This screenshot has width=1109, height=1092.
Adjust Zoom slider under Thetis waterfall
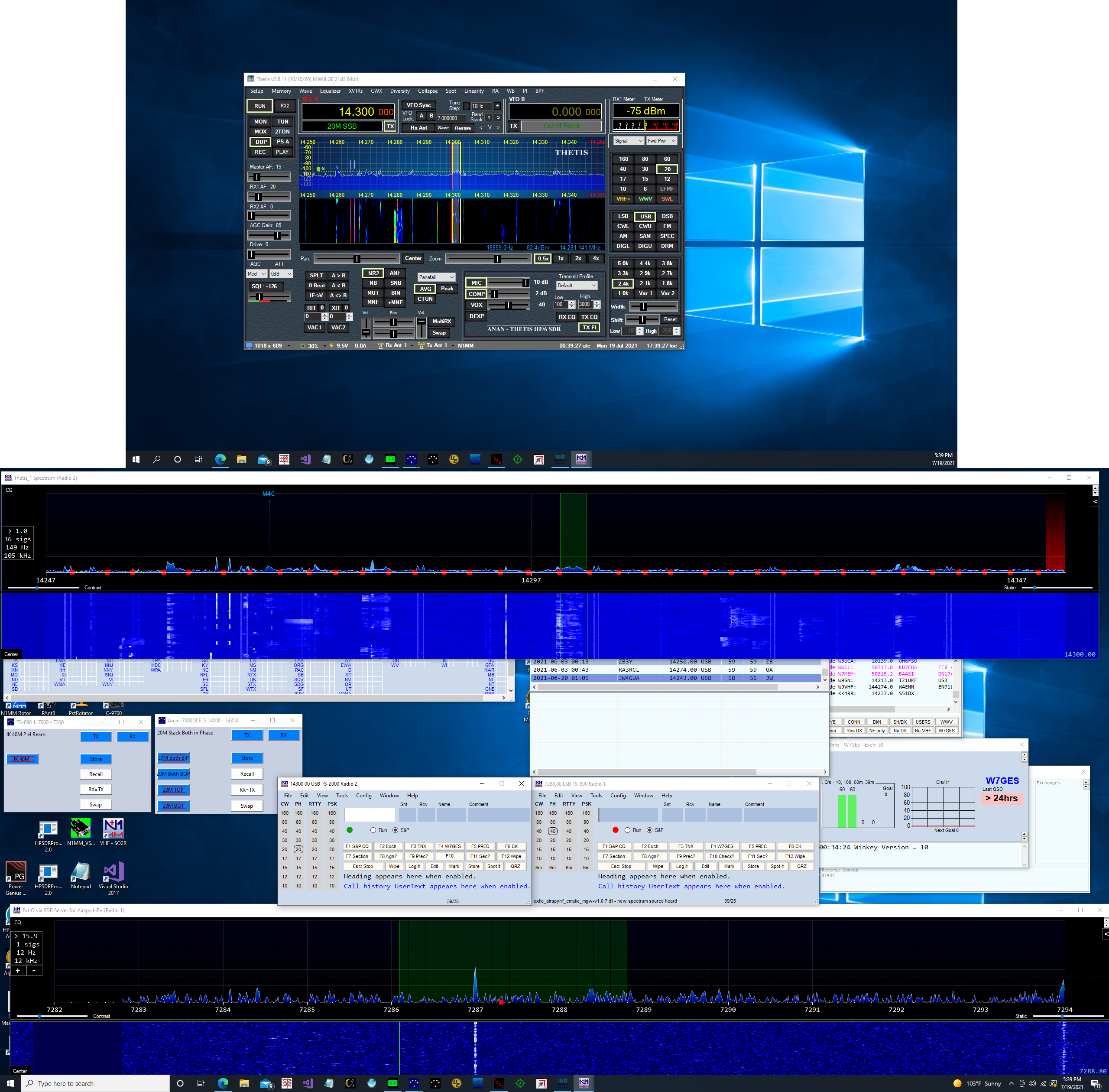(489, 259)
